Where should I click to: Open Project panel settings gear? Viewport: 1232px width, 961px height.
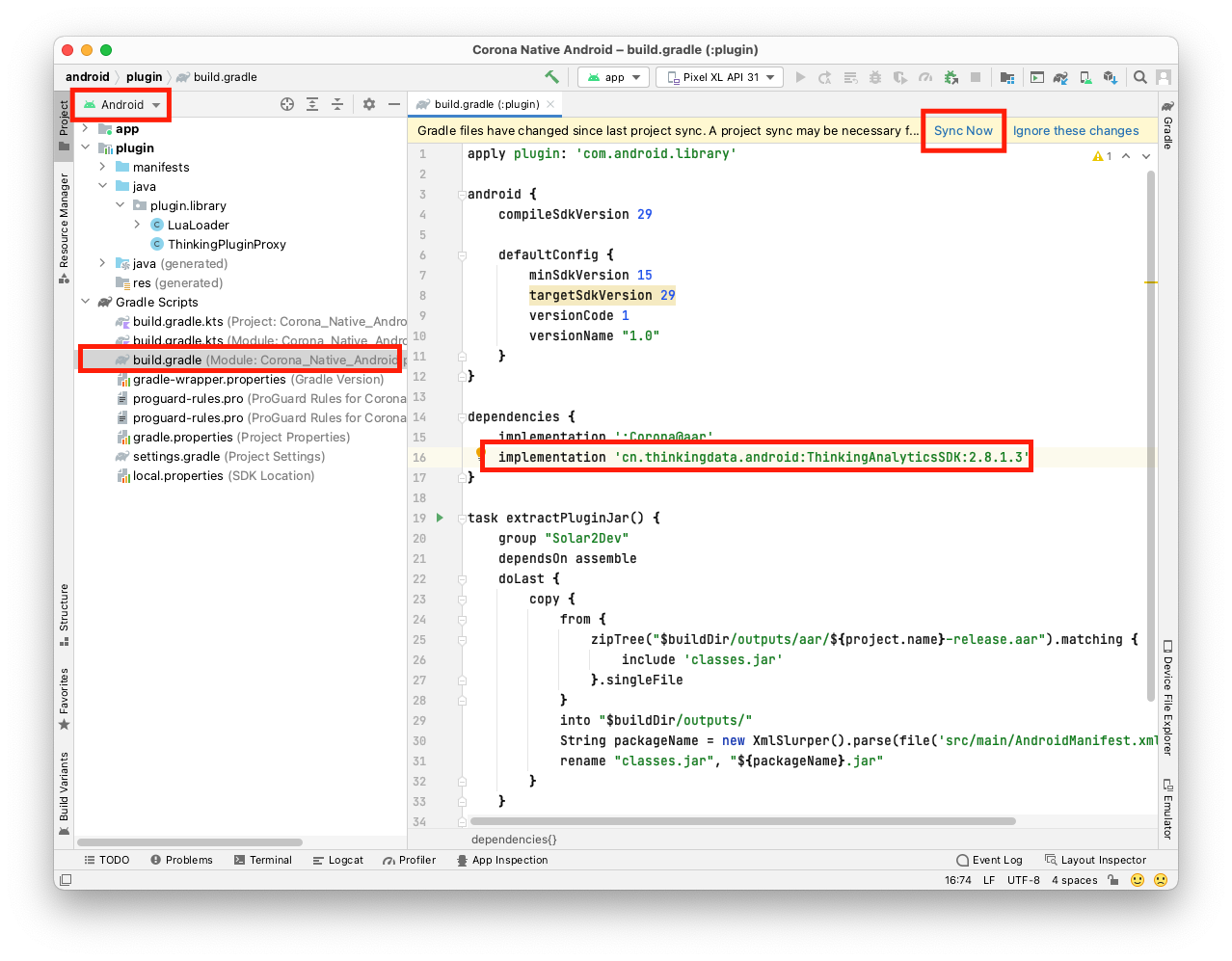(x=368, y=104)
